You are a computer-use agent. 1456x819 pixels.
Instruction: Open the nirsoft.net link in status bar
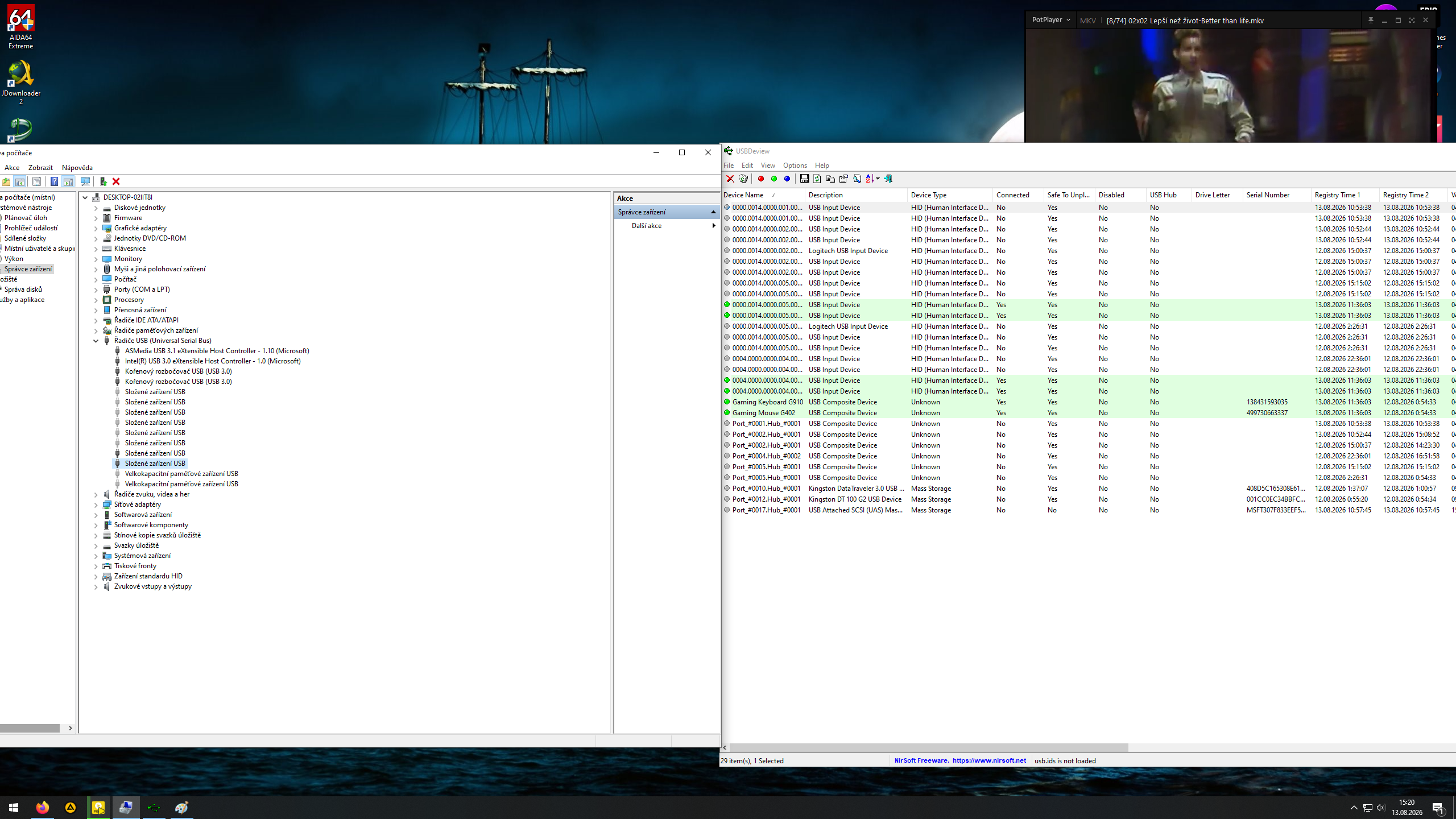(989, 760)
